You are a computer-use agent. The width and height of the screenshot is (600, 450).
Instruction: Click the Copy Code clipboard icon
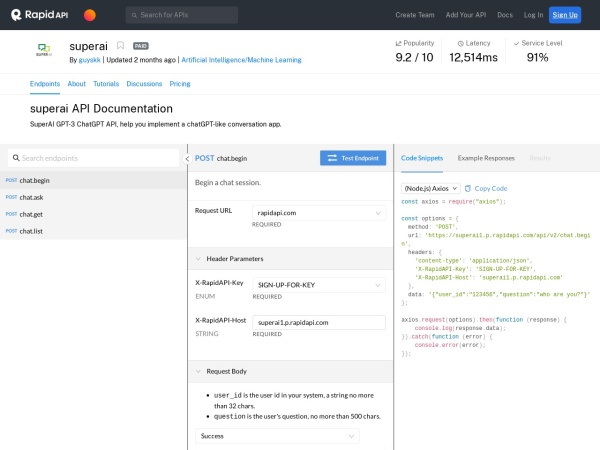pyautogui.click(x=468, y=188)
